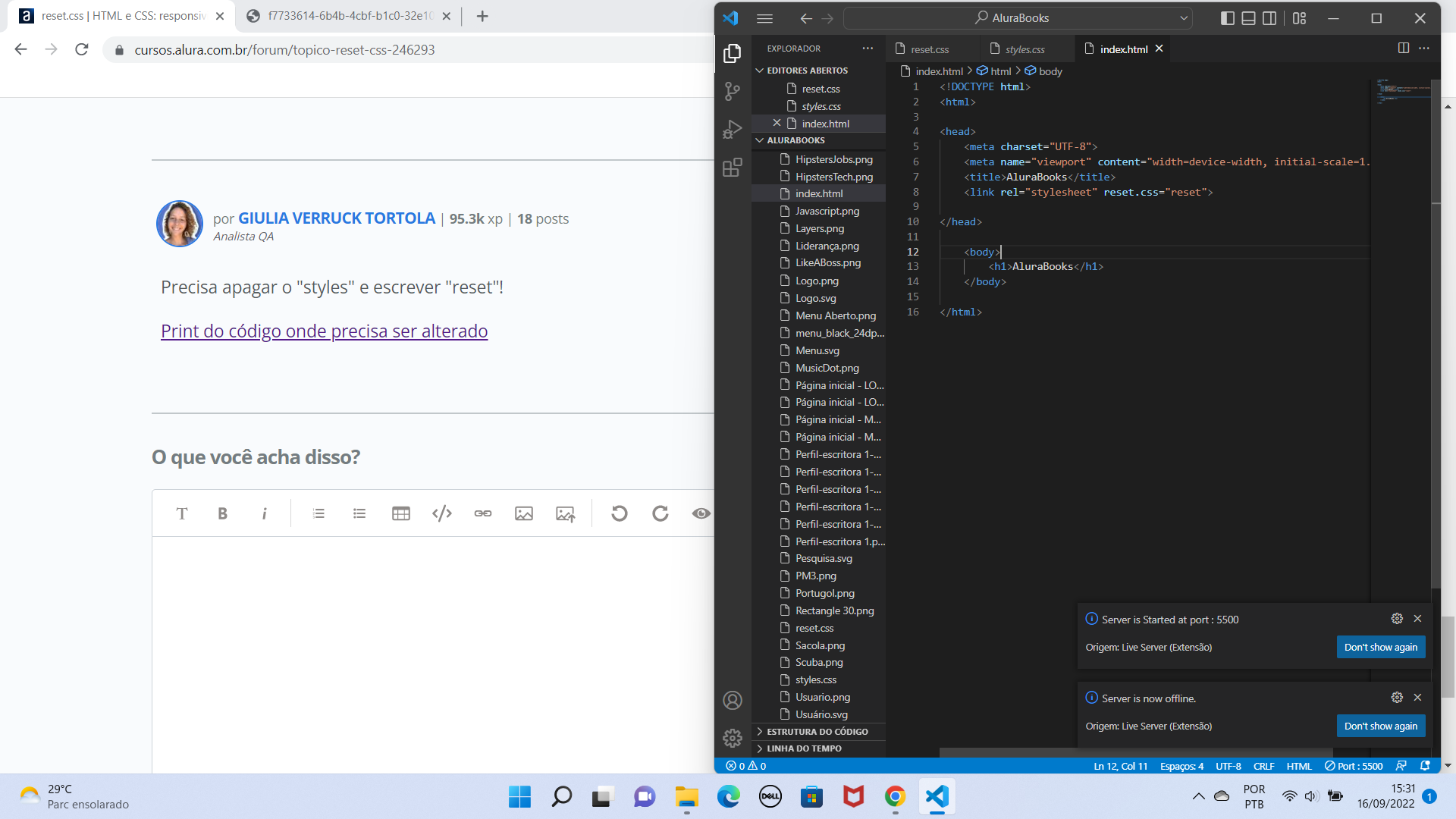Upload an image in forum editor
Image resolution: width=1456 pixels, height=819 pixels.
coord(565,513)
